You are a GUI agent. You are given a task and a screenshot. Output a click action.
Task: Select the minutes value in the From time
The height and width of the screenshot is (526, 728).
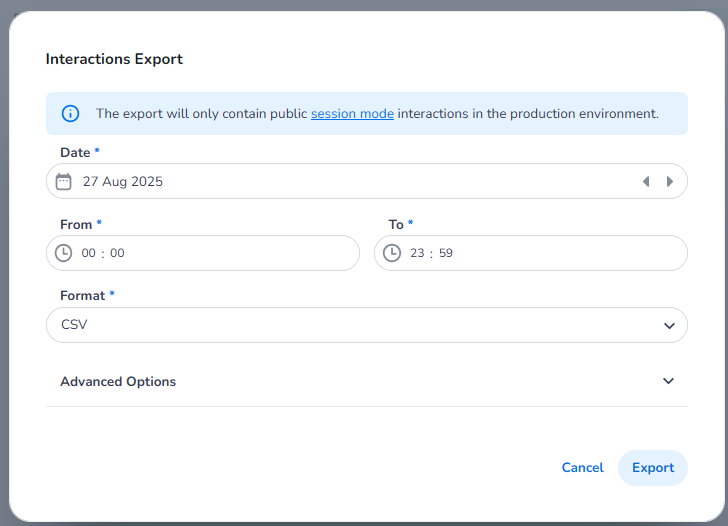point(117,253)
